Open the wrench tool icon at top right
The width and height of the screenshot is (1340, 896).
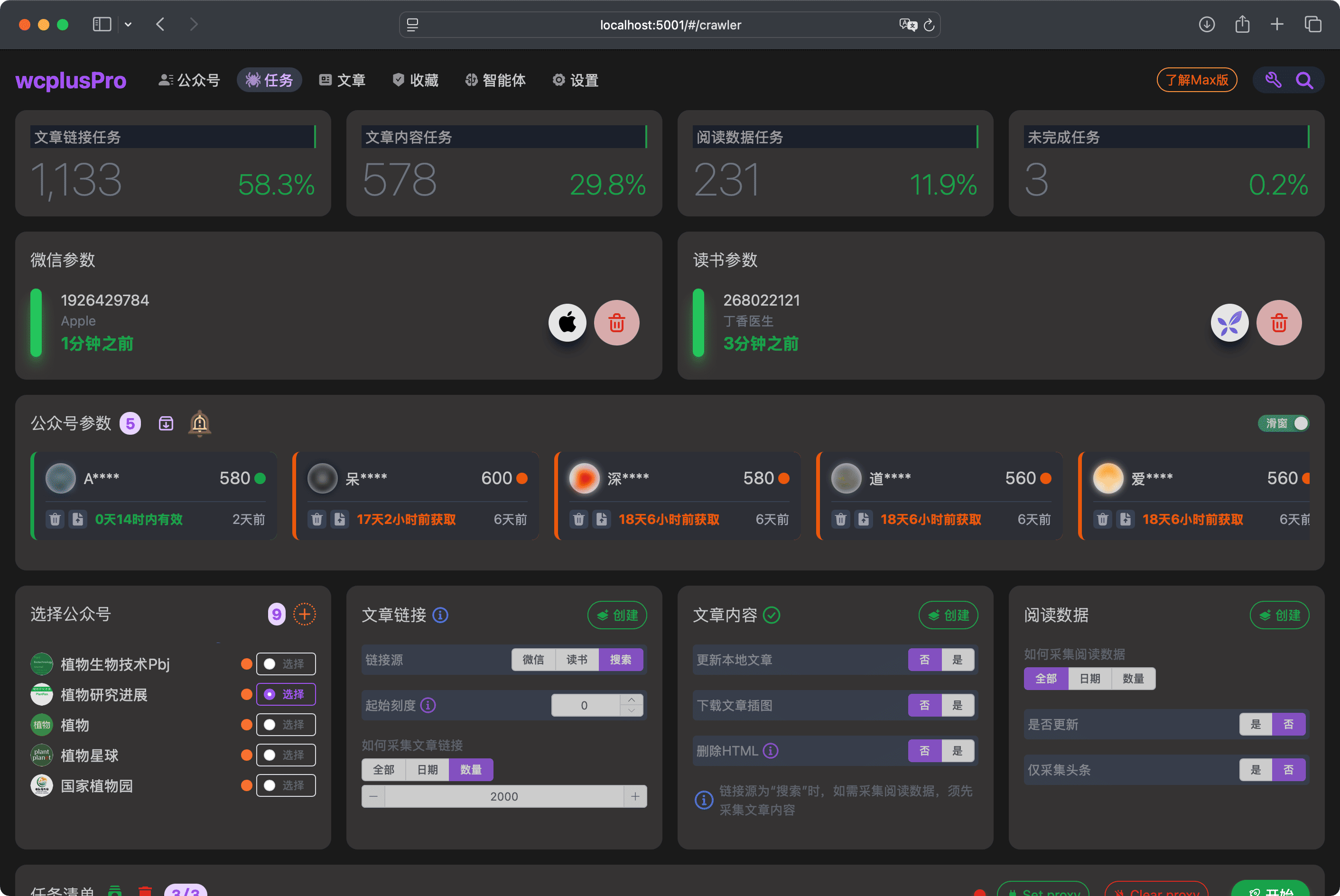point(1273,80)
